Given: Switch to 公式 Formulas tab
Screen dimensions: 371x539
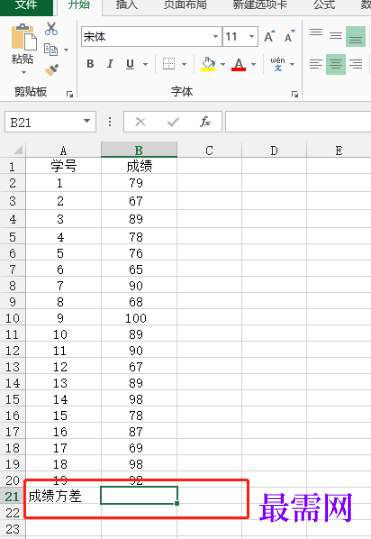Looking at the screenshot, I should click(324, 6).
